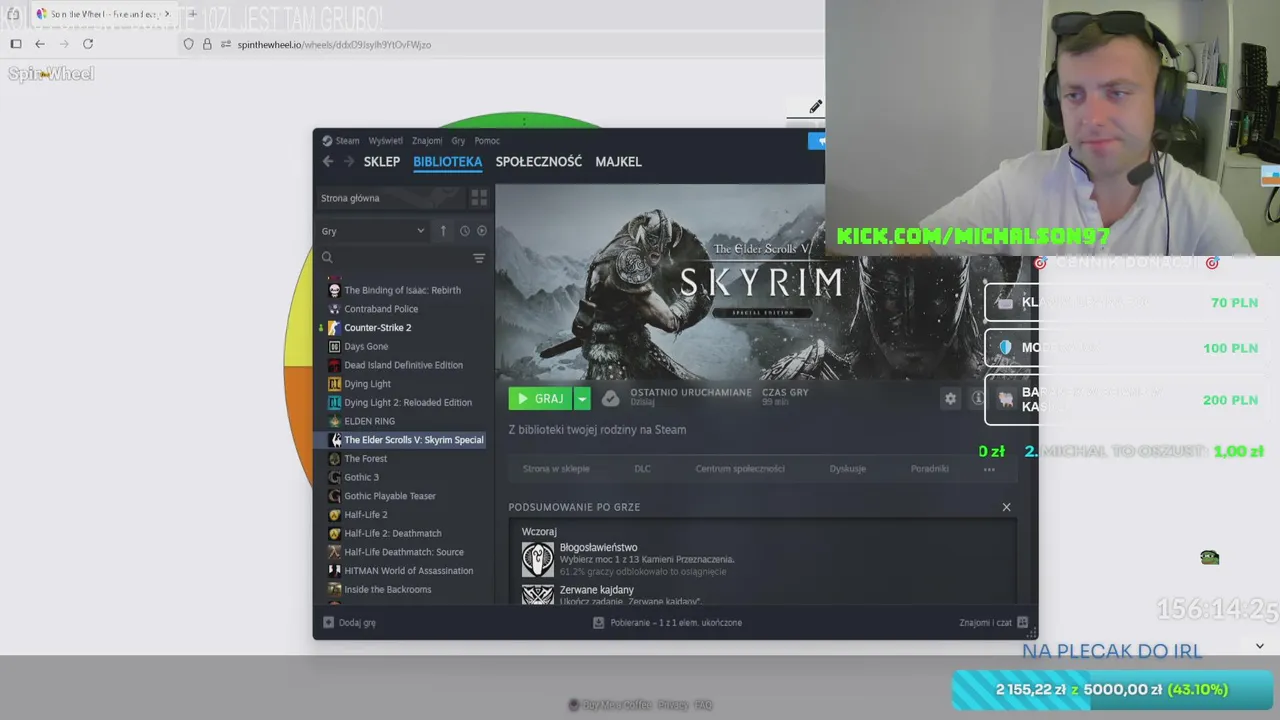Click the library search magnifier icon
Screen dimensions: 1280x720
click(x=327, y=258)
